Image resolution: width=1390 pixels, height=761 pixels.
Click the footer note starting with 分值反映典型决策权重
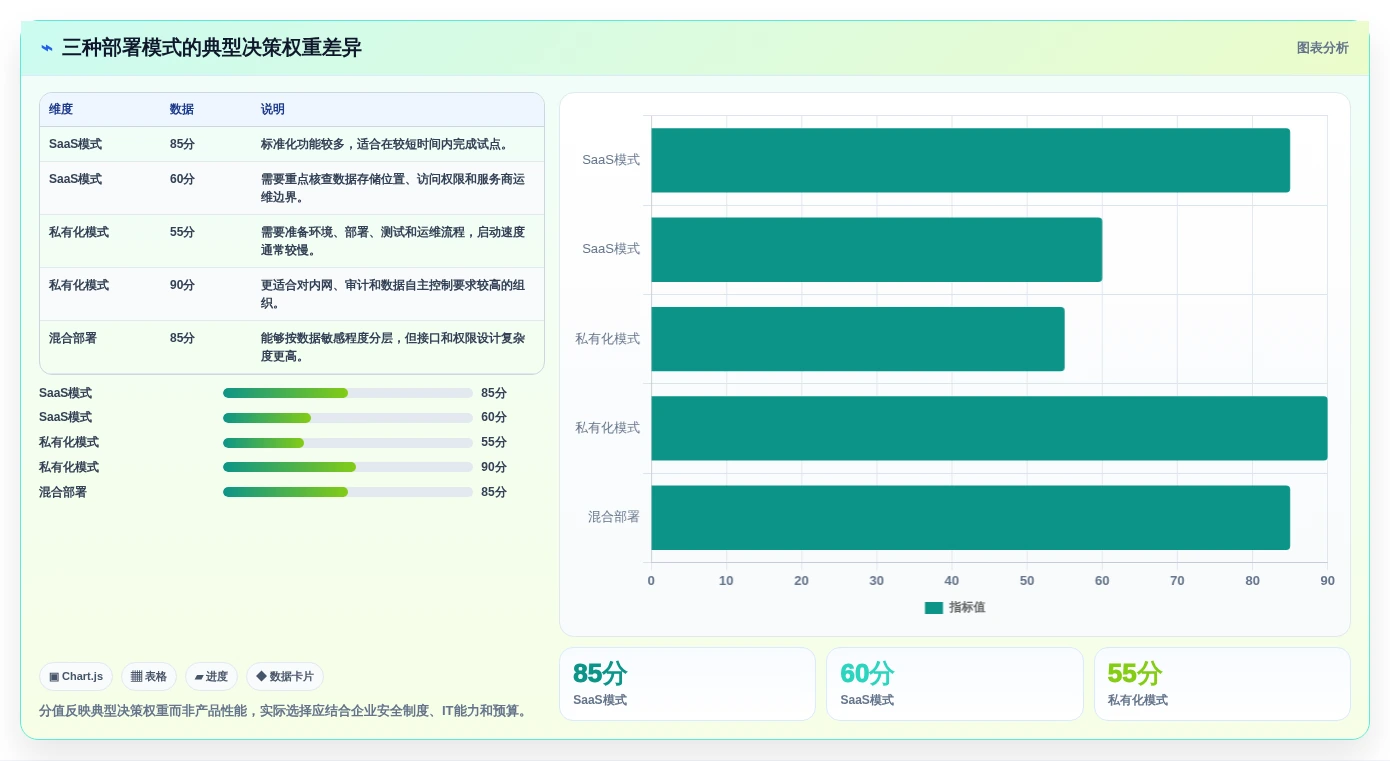[x=285, y=711]
